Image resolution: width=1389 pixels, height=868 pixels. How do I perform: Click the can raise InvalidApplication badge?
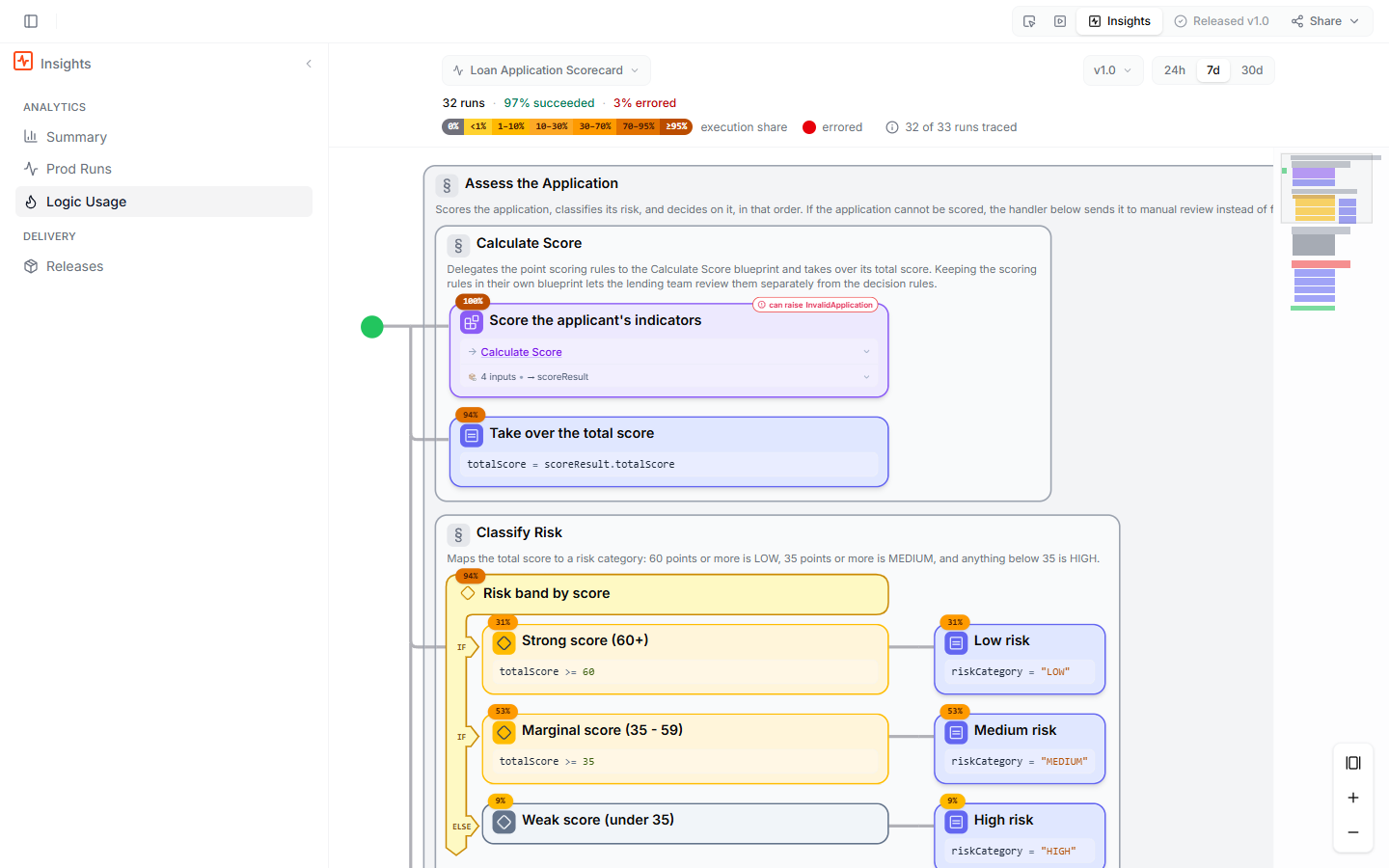point(815,305)
